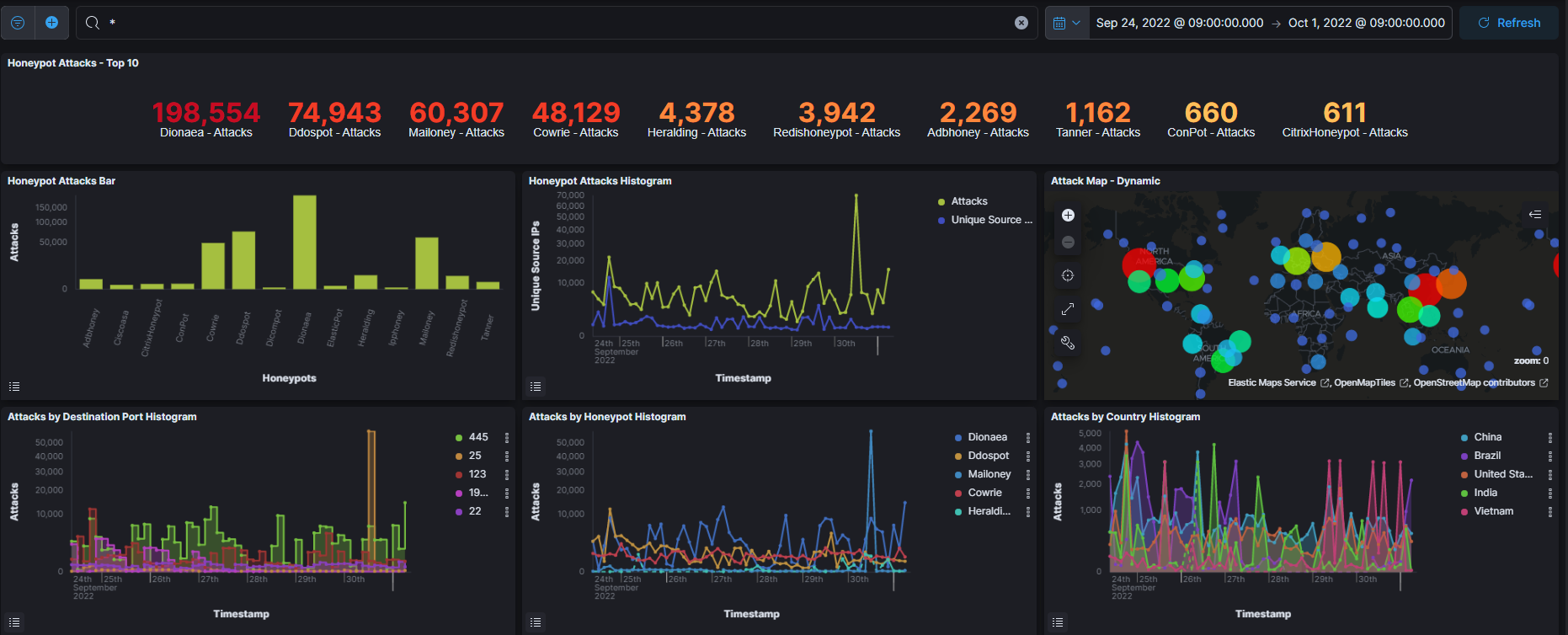Zoom out on the attack map

click(x=1068, y=243)
